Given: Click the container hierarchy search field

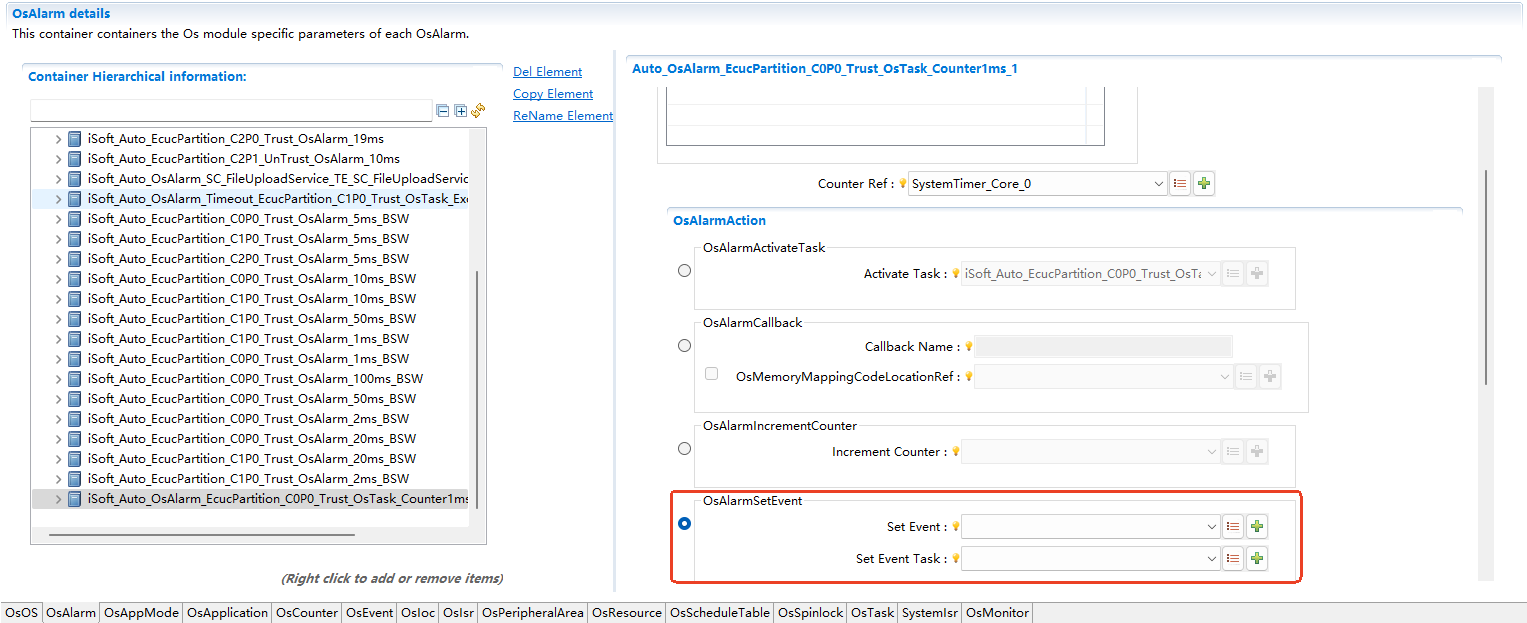Looking at the screenshot, I should coord(231,111).
